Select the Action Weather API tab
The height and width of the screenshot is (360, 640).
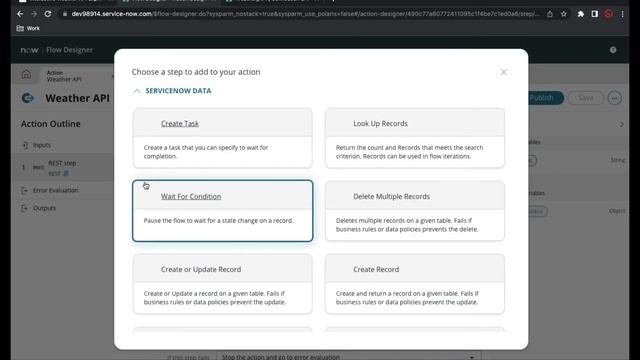tap(64, 76)
